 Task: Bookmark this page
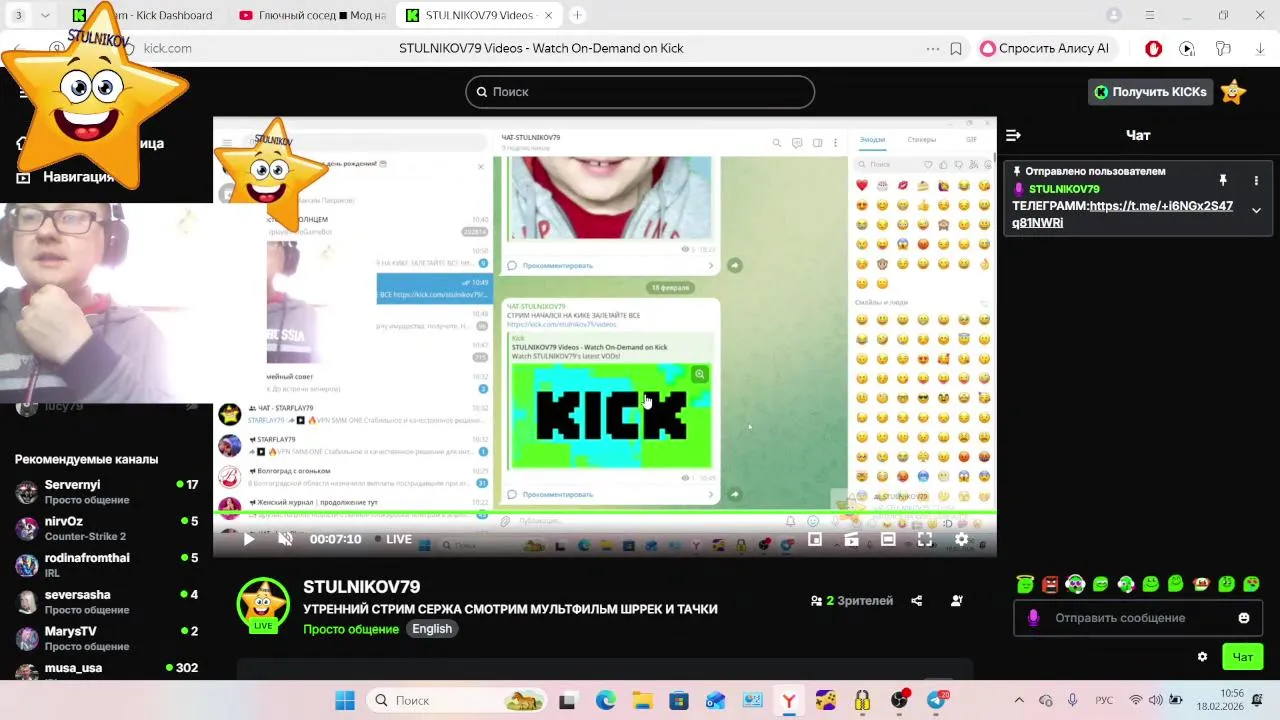(x=956, y=48)
